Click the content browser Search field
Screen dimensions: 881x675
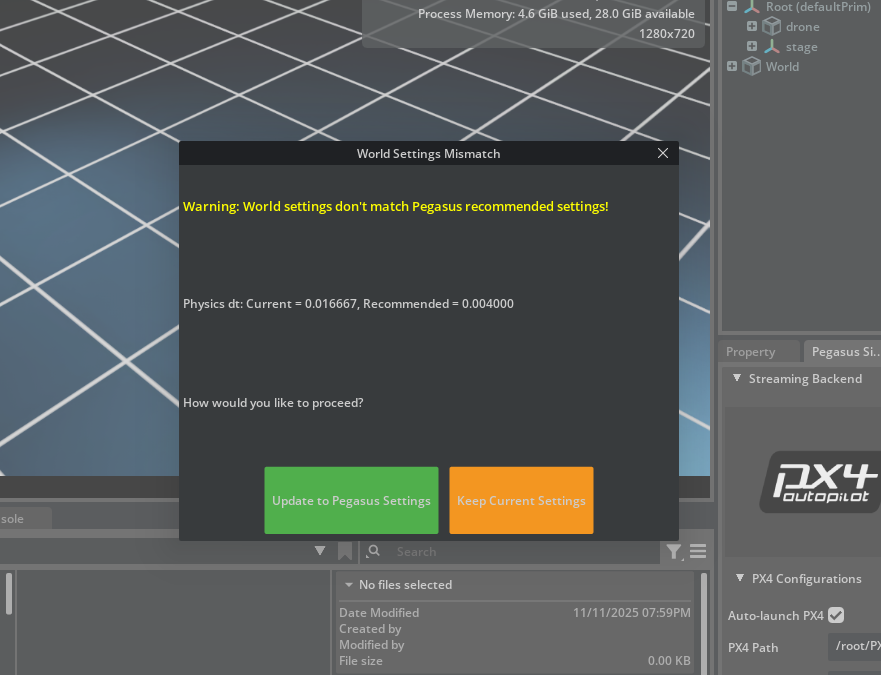pos(520,552)
